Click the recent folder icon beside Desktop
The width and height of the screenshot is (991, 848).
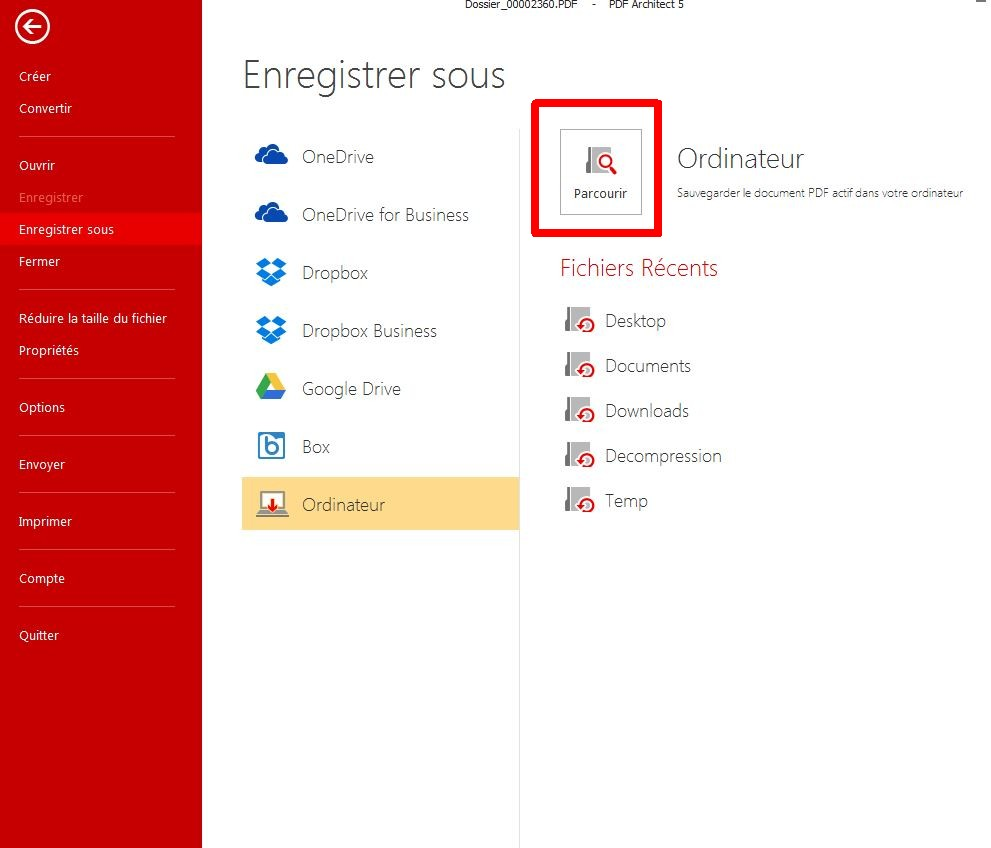(580, 320)
